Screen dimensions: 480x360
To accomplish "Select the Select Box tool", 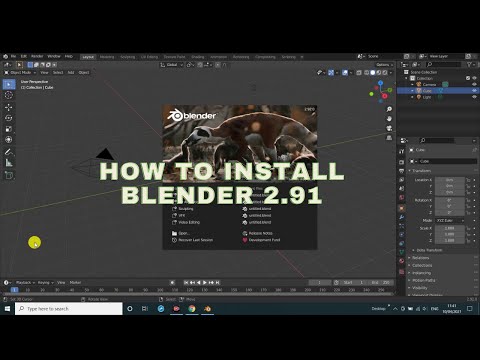I will (x=9, y=84).
